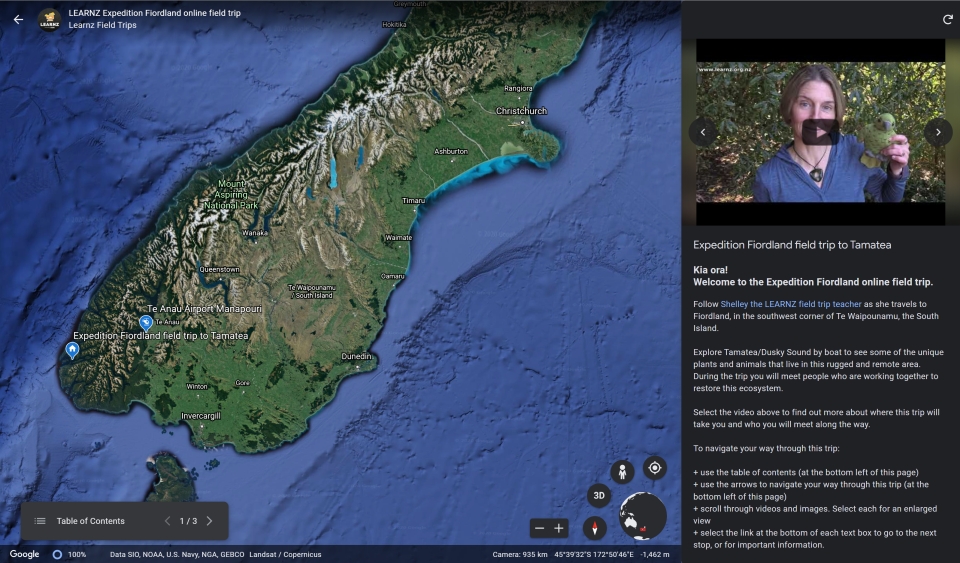The image size is (960, 563).
Task: Click the coordinates readout in status bar
Action: [x=594, y=554]
